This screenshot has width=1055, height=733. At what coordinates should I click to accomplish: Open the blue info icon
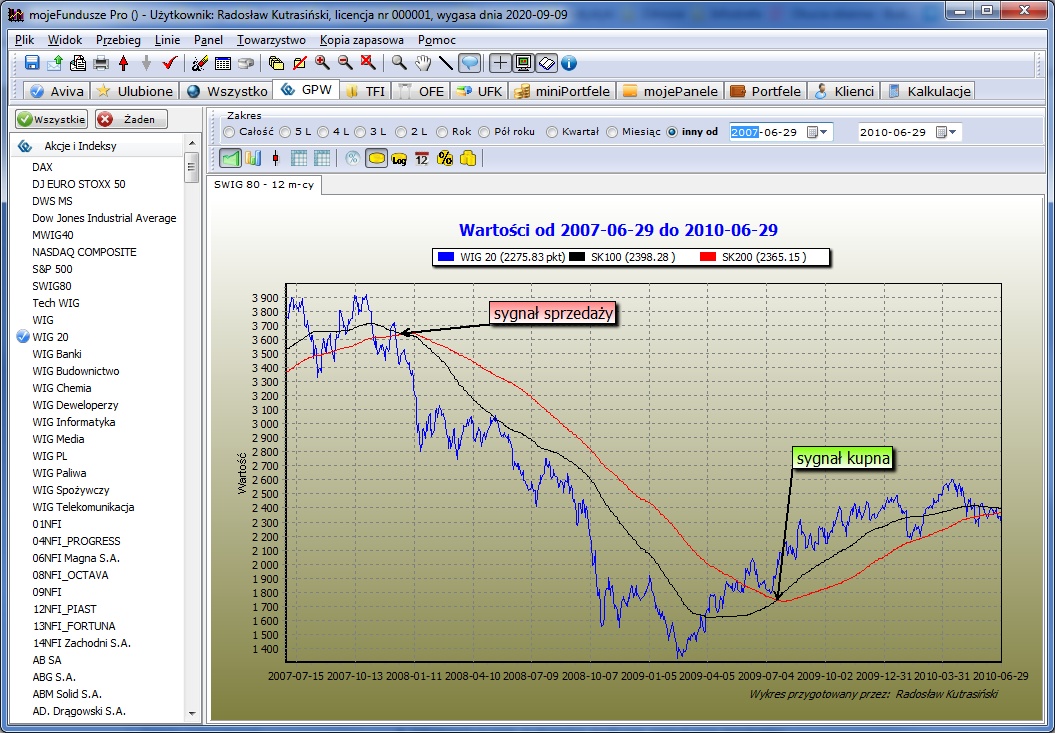coord(569,63)
